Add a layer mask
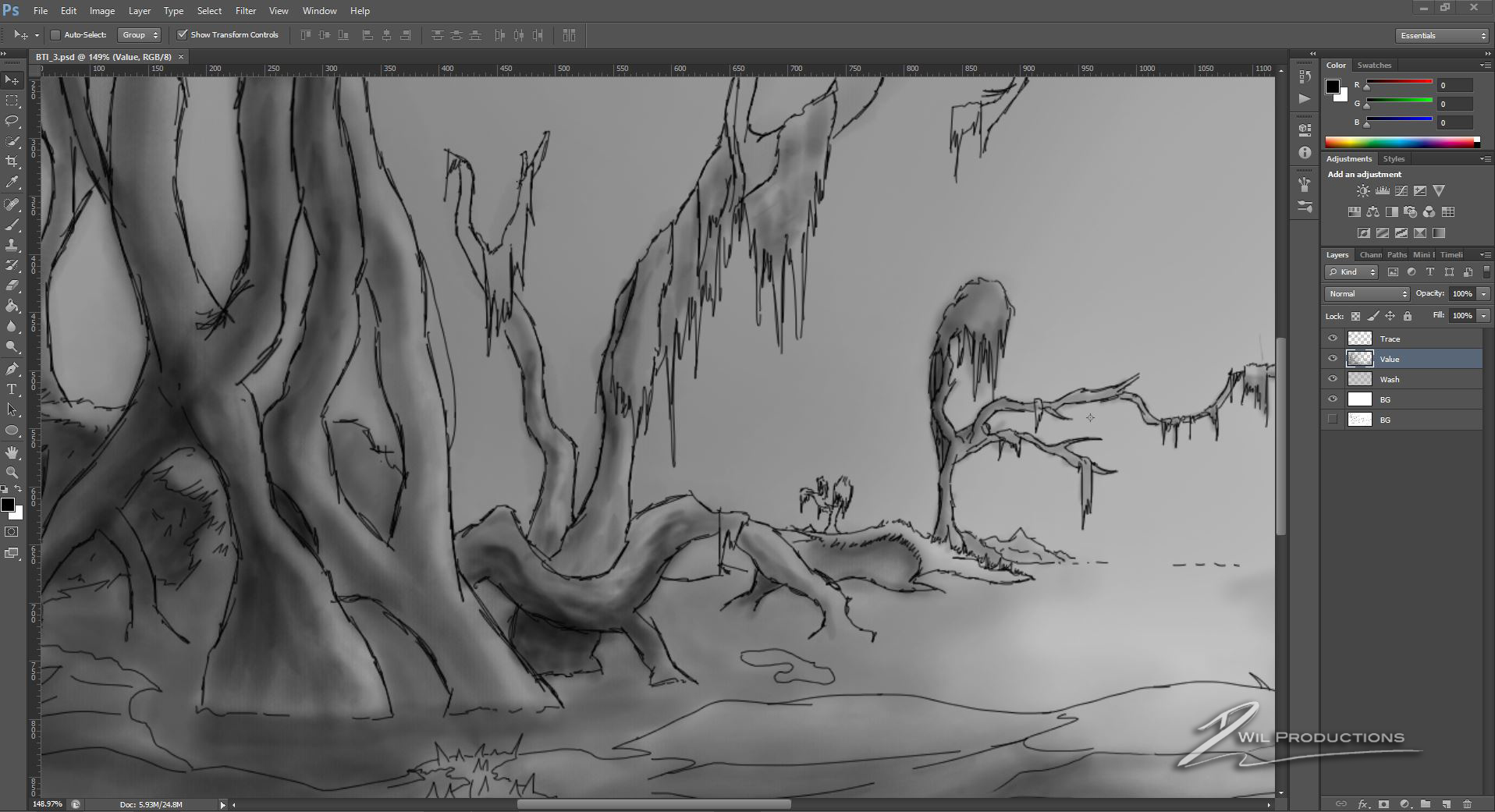 pyautogui.click(x=1383, y=803)
